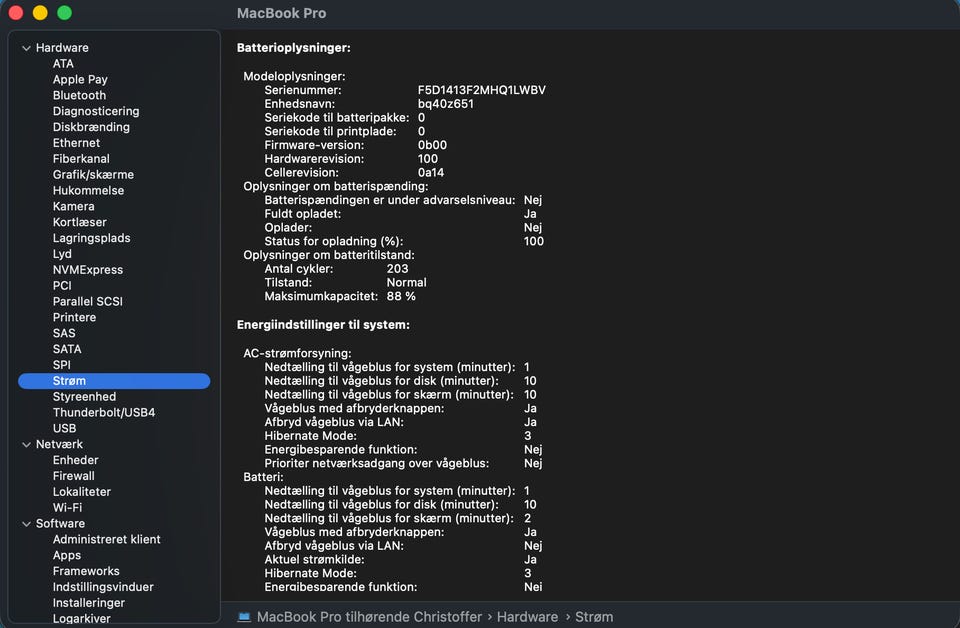Open Firewall under Netværk

(73, 476)
